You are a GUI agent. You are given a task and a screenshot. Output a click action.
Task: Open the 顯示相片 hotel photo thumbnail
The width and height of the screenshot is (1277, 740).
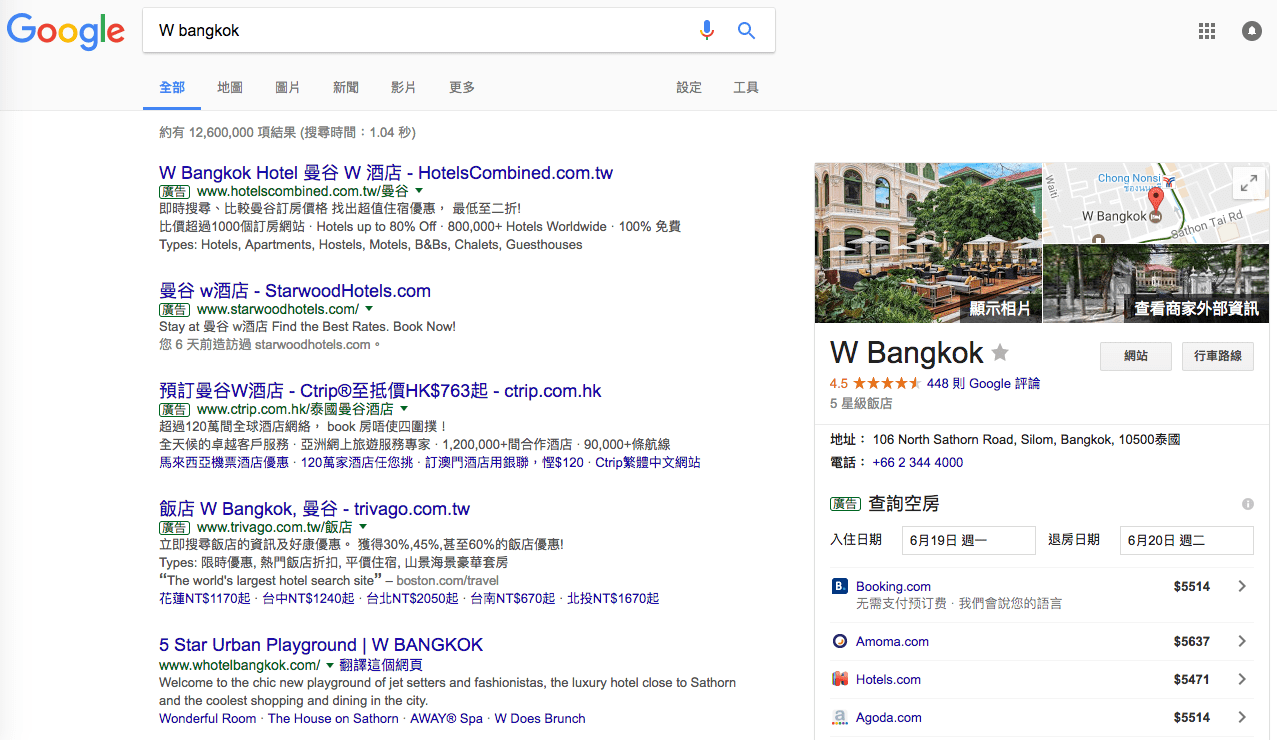tap(928, 242)
